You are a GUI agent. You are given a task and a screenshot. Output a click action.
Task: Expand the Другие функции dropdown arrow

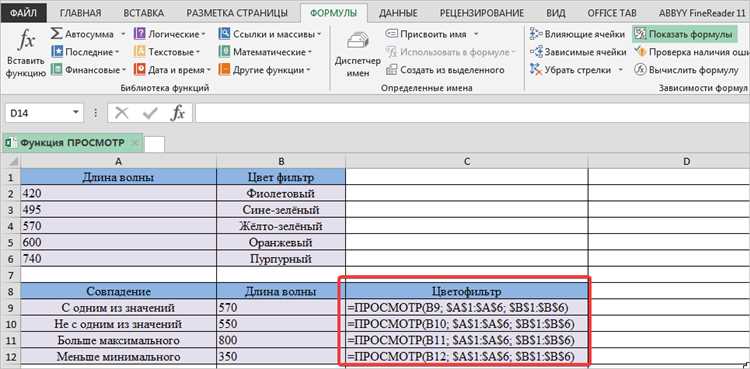[x=308, y=70]
